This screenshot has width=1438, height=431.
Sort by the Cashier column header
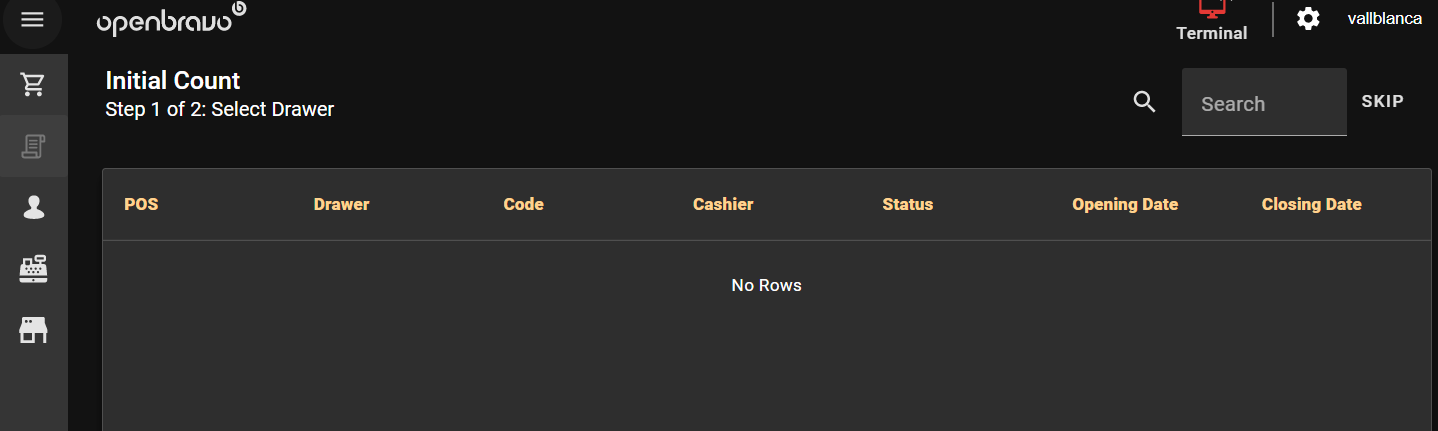pos(722,204)
